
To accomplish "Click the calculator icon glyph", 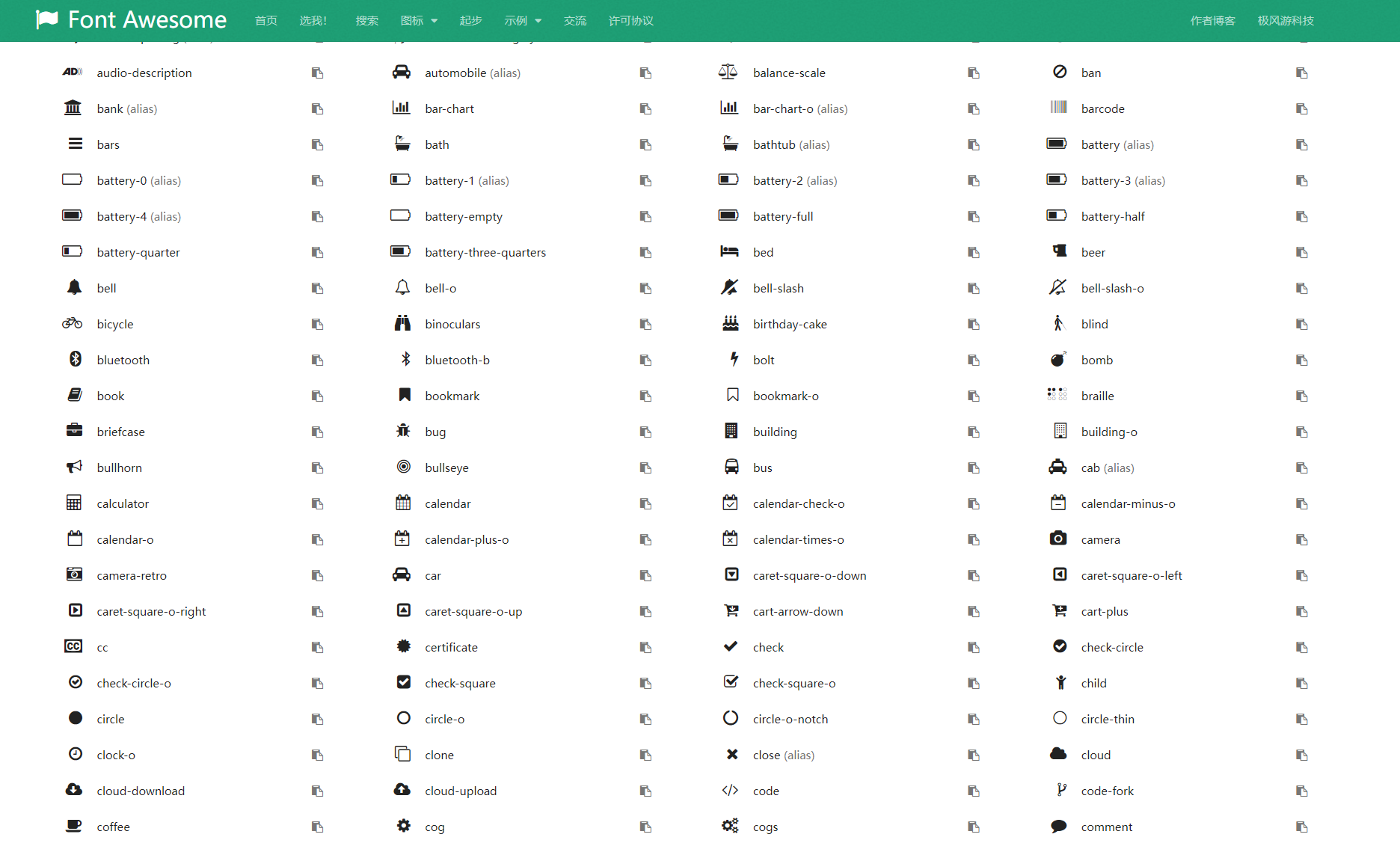I will point(74,503).
